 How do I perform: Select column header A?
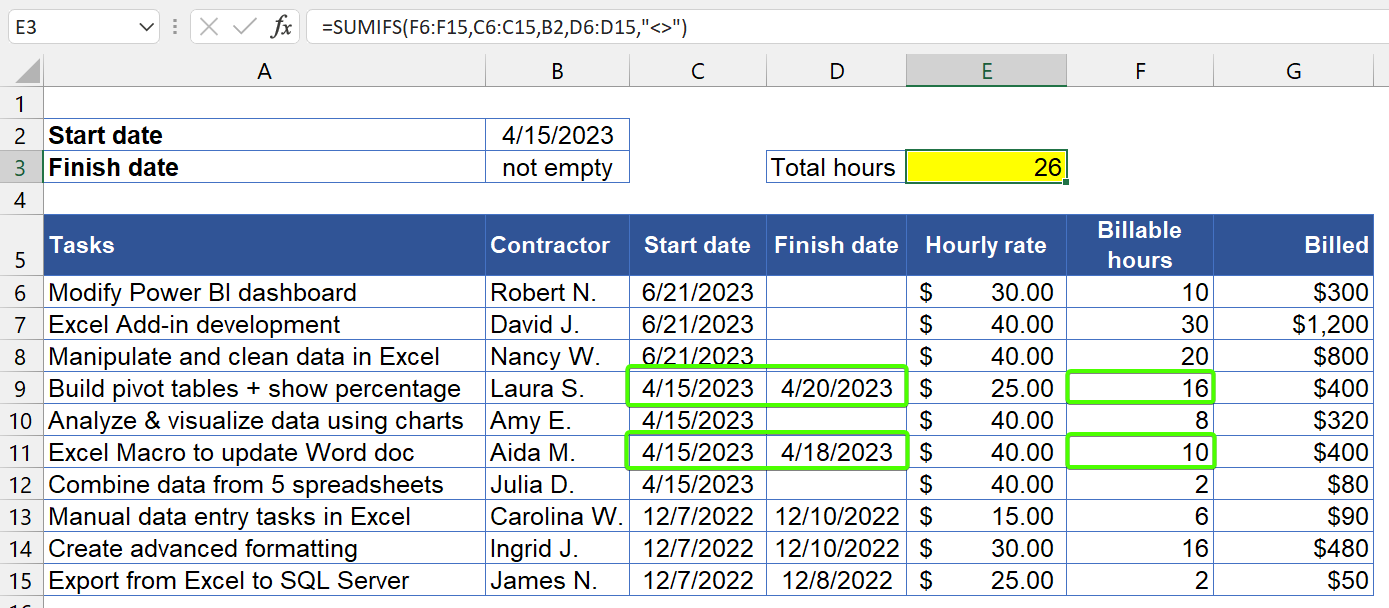point(264,70)
